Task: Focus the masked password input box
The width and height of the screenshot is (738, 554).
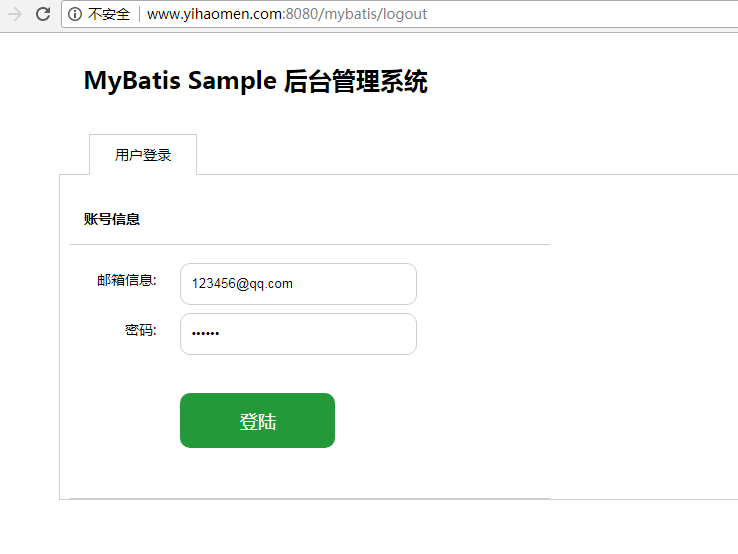Action: tap(298, 334)
